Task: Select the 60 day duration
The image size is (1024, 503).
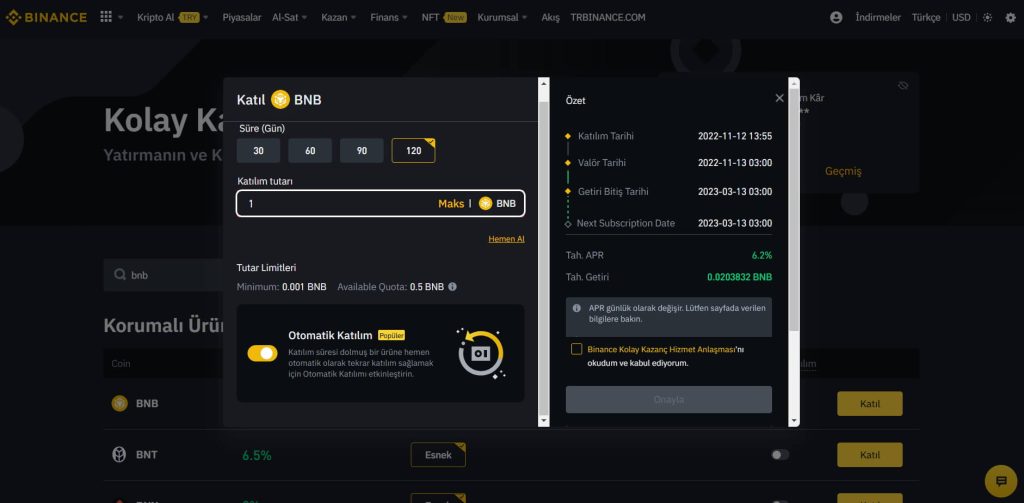Action: pos(310,150)
